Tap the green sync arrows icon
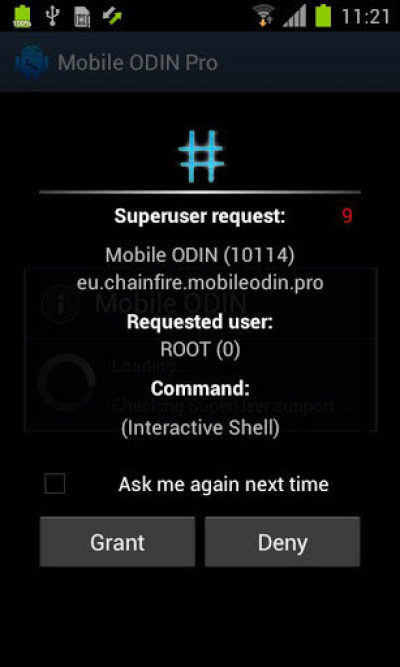Viewport: 400px width, 667px height. (x=112, y=16)
